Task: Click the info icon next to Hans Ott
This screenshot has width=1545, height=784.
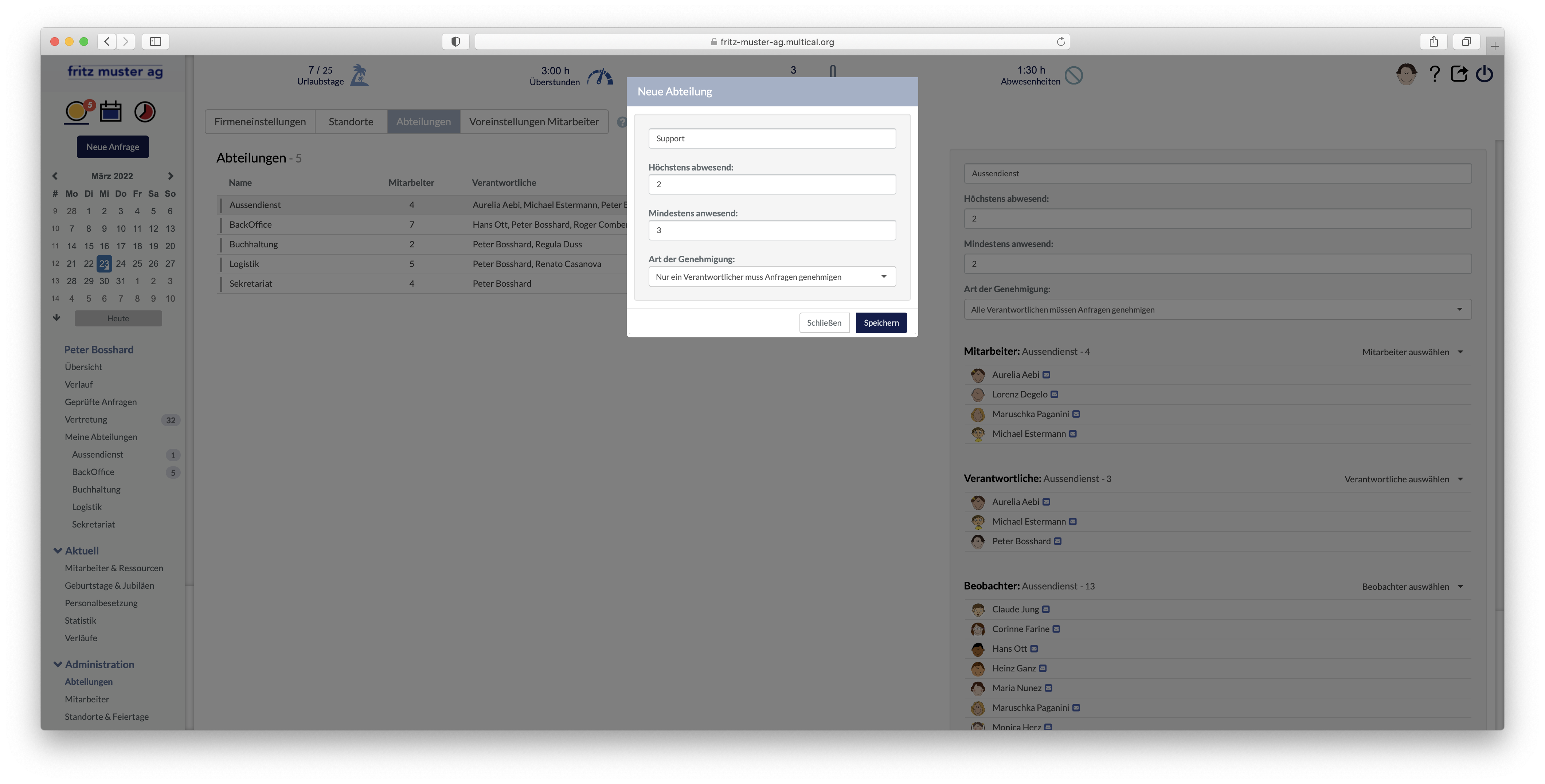Action: [1034, 648]
